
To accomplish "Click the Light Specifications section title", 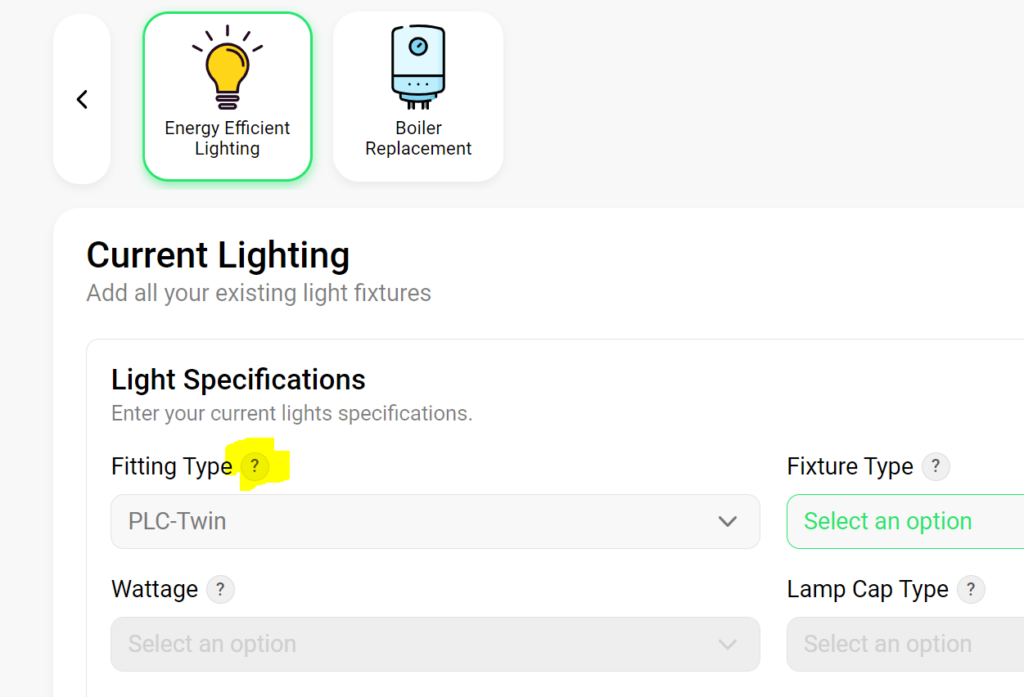I will 238,380.
